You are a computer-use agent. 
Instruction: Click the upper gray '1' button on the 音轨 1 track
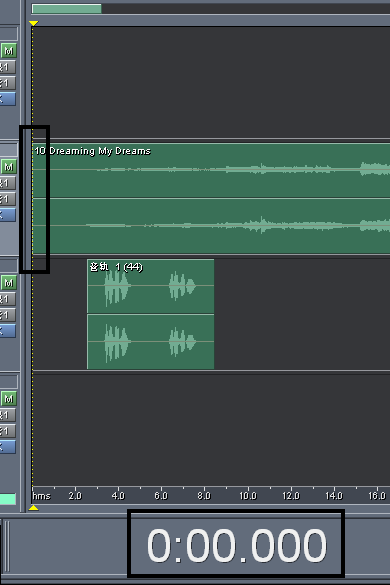(7, 299)
